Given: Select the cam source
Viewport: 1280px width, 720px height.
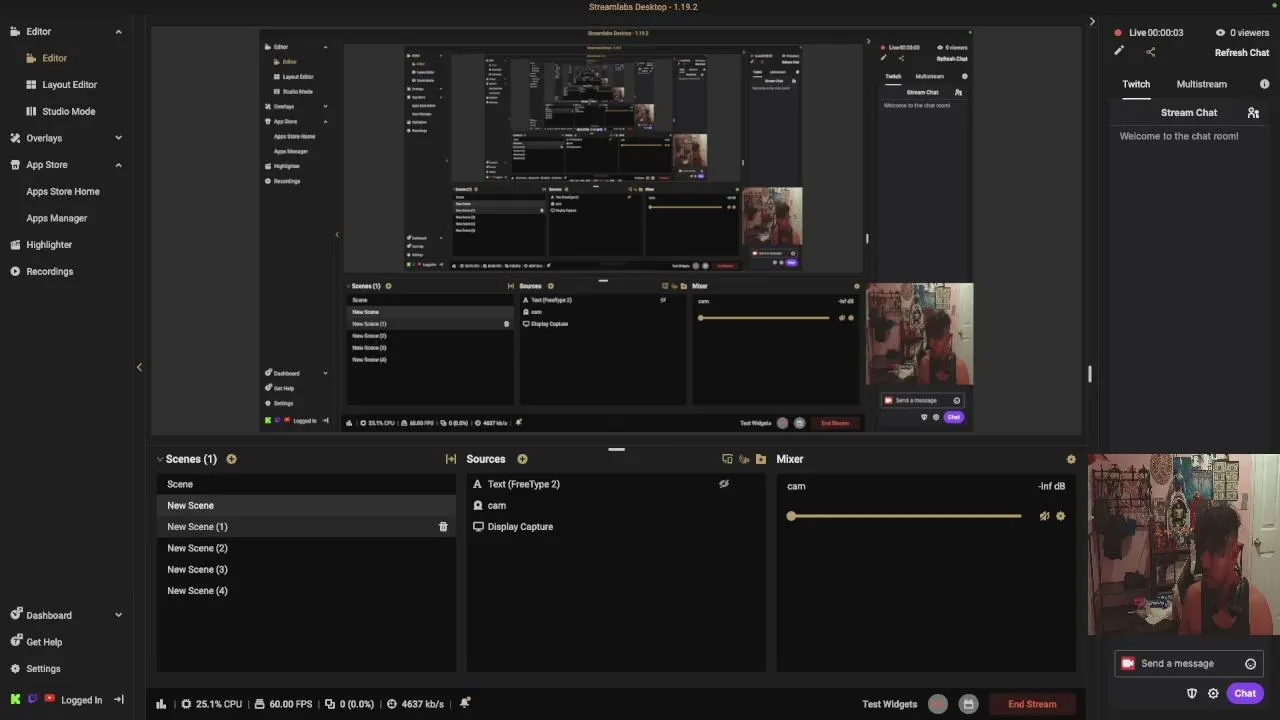Looking at the screenshot, I should [616, 506].
